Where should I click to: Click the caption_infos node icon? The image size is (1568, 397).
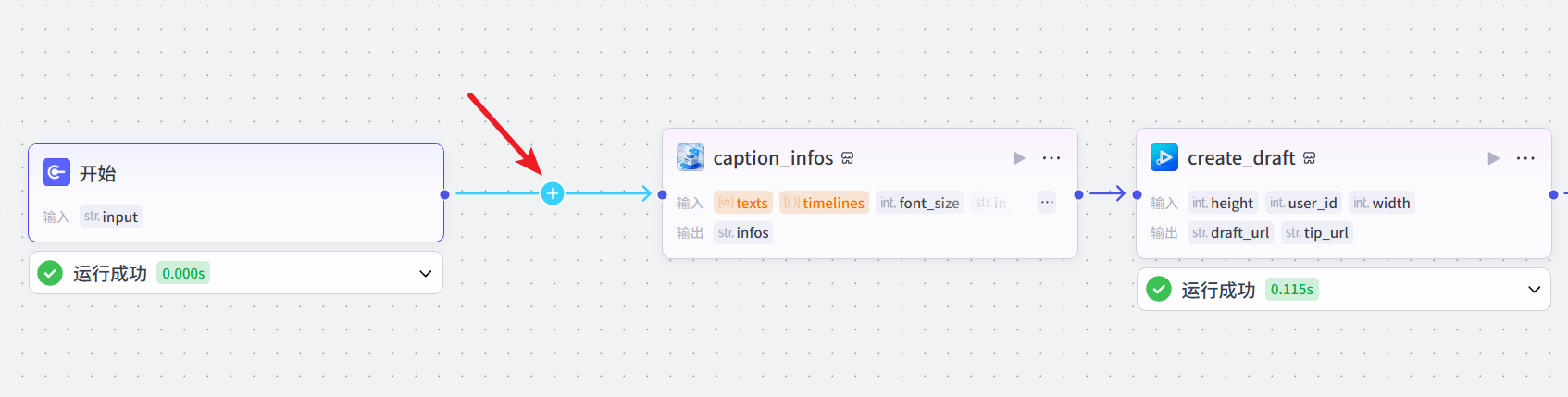pos(691,158)
